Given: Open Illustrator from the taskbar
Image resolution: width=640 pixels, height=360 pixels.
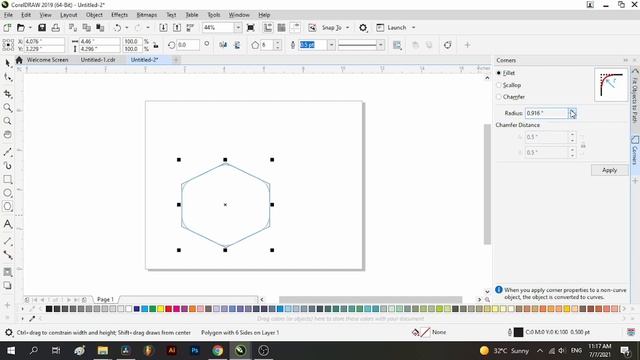Looking at the screenshot, I should click(172, 350).
